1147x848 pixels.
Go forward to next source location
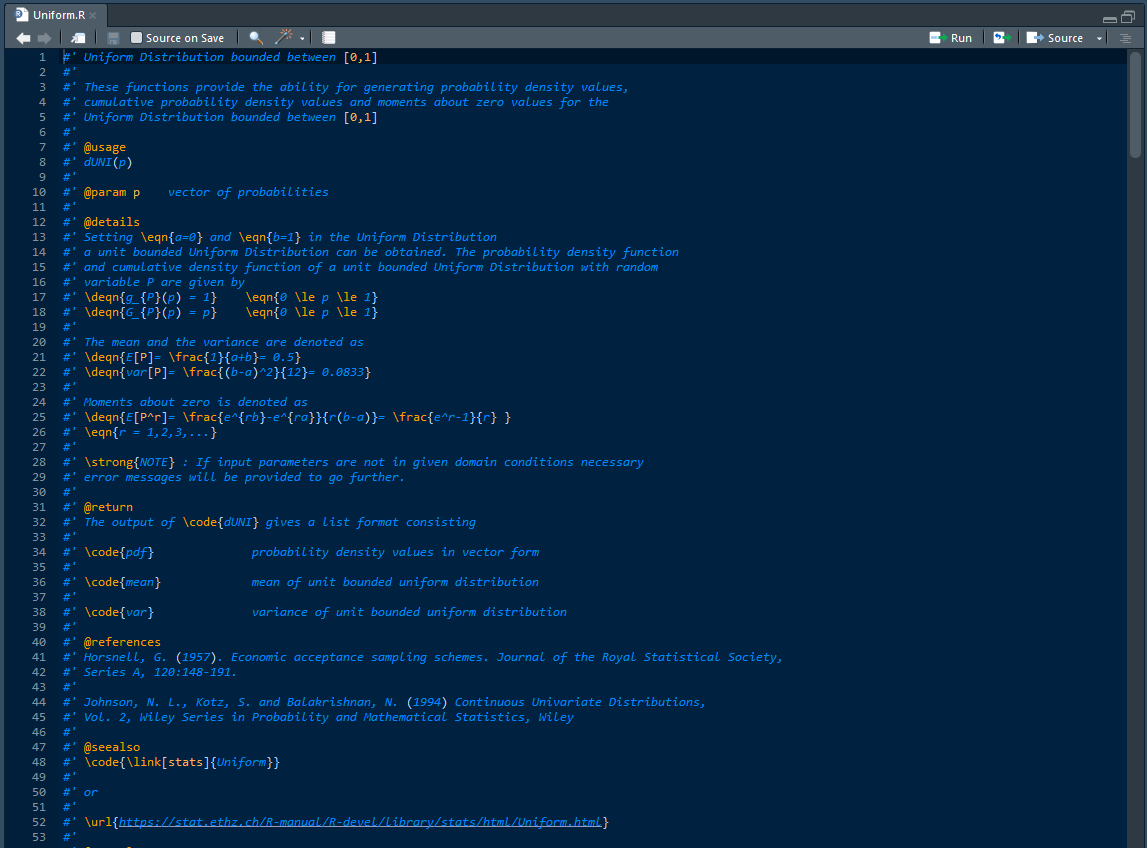45,38
